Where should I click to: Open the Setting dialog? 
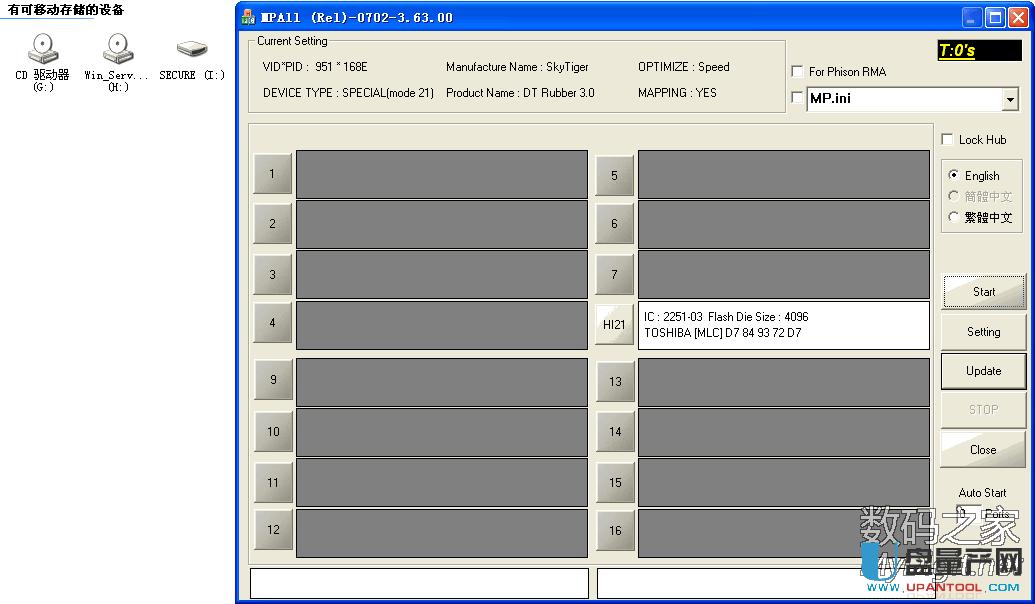point(983,331)
